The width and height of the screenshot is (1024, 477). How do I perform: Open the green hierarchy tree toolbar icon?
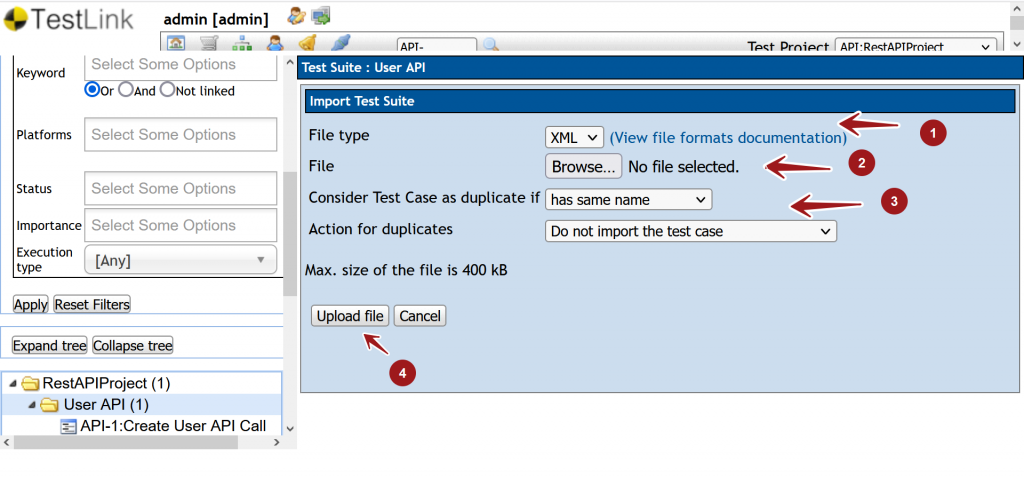coord(242,44)
